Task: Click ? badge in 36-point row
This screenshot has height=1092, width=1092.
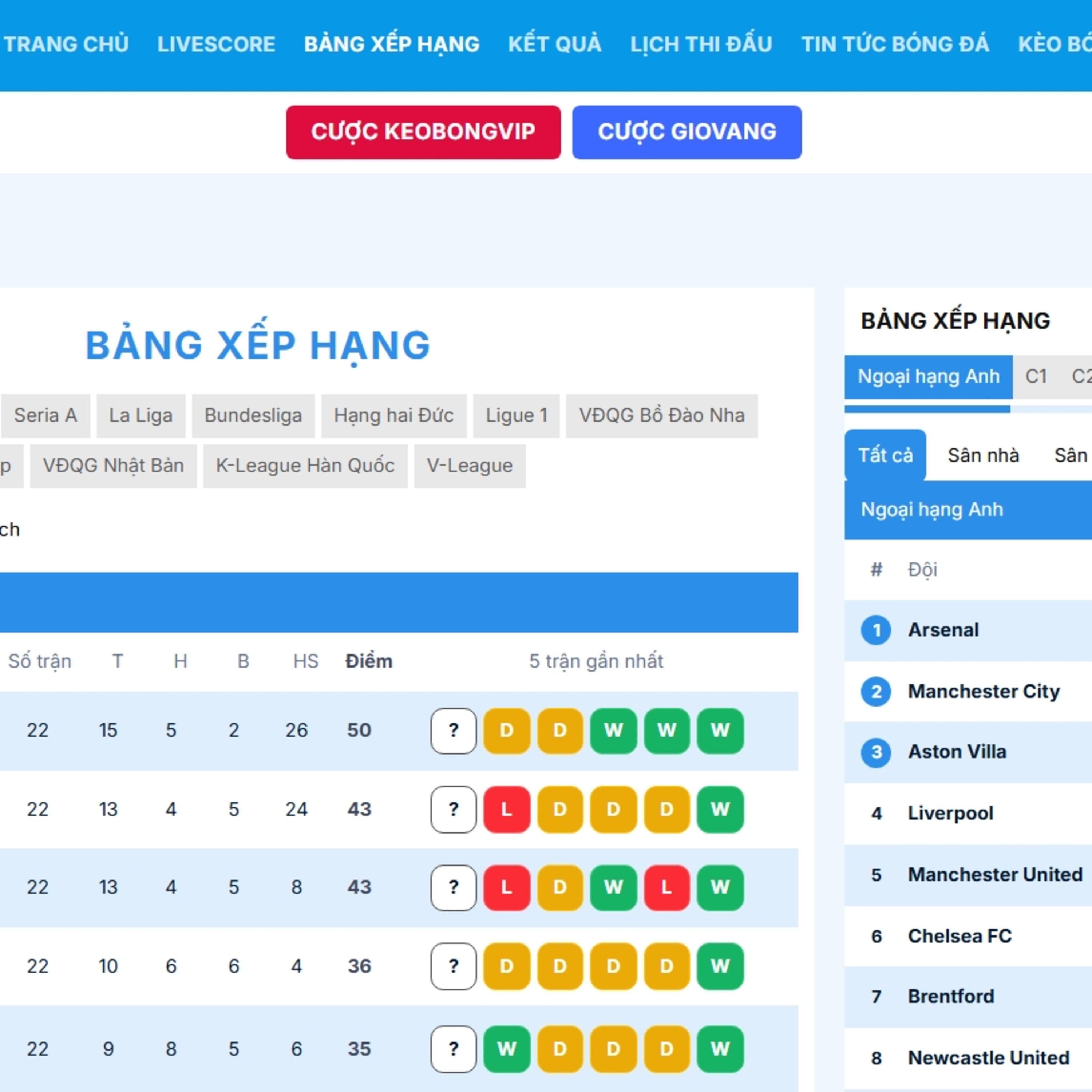Action: [453, 966]
